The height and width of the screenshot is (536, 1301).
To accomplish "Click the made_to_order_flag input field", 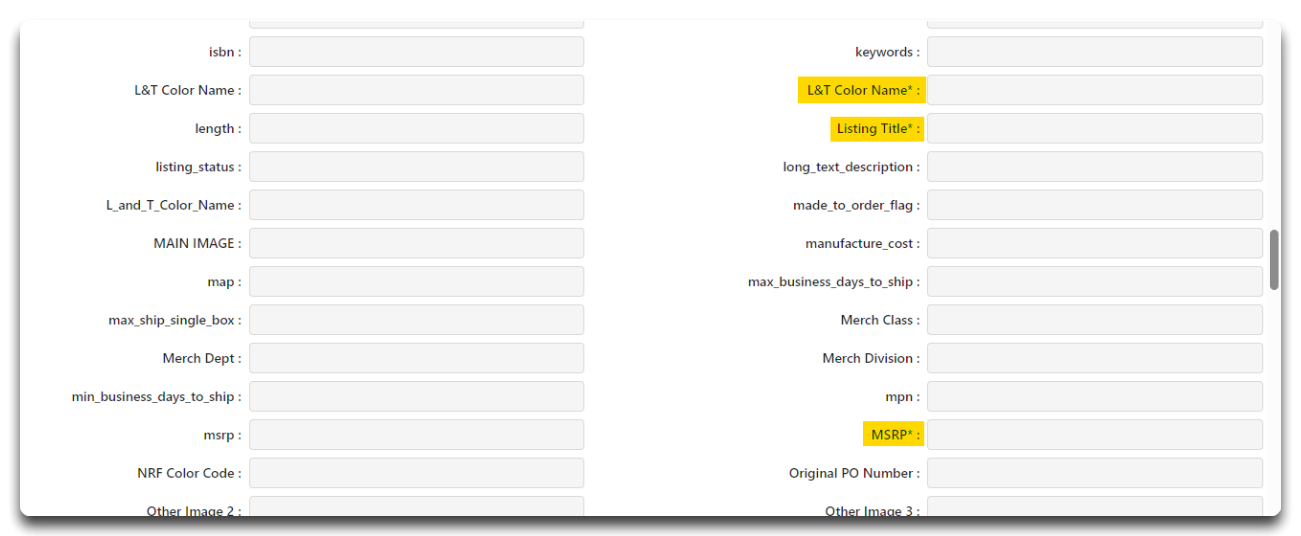I will pyautogui.click(x=1095, y=205).
